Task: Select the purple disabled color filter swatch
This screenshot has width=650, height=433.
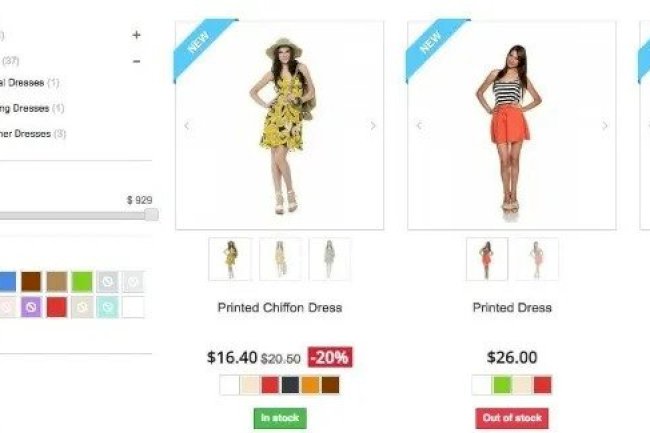Action: pos(31,307)
